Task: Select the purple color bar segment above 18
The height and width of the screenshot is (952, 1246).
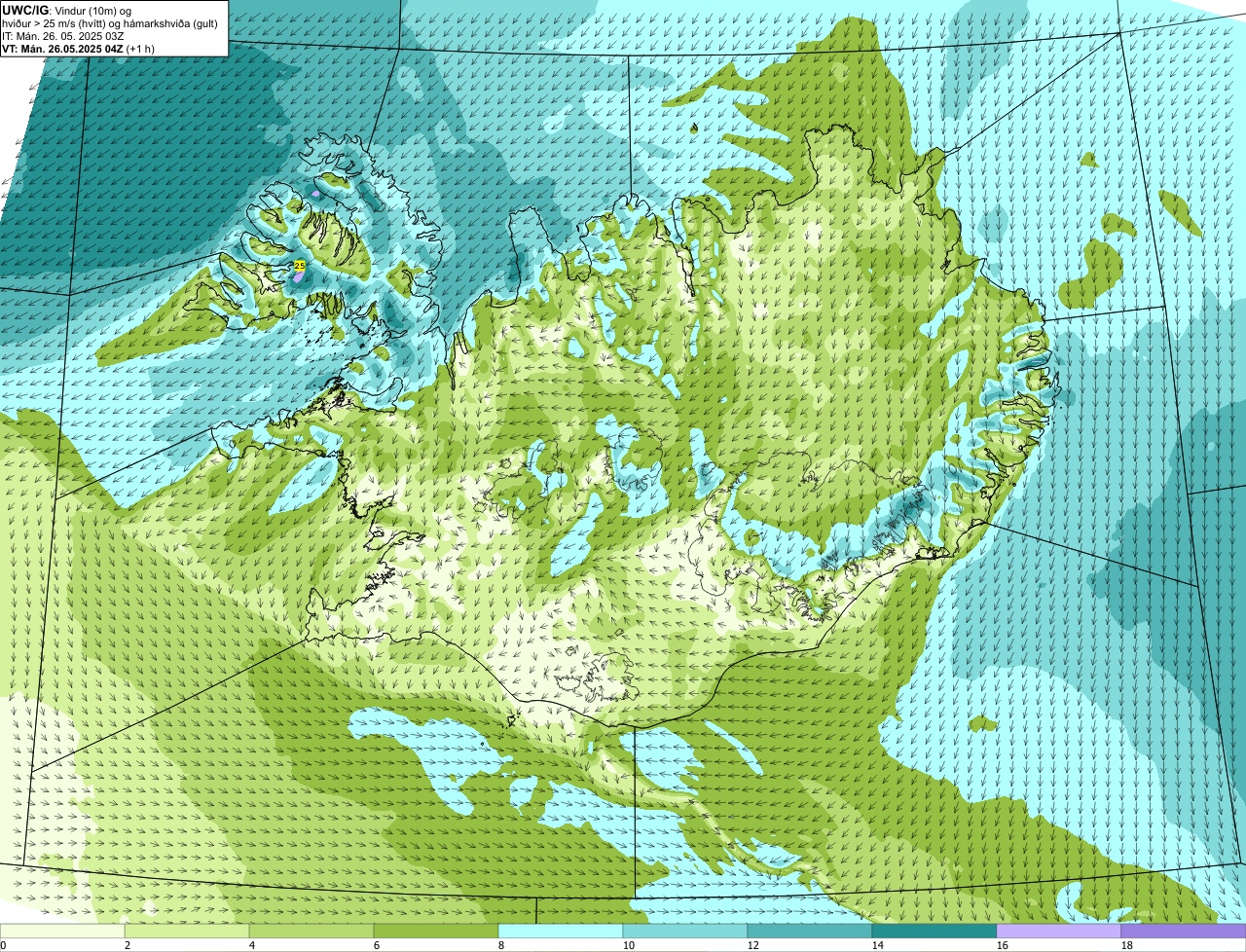Action: pyautogui.click(x=1184, y=932)
